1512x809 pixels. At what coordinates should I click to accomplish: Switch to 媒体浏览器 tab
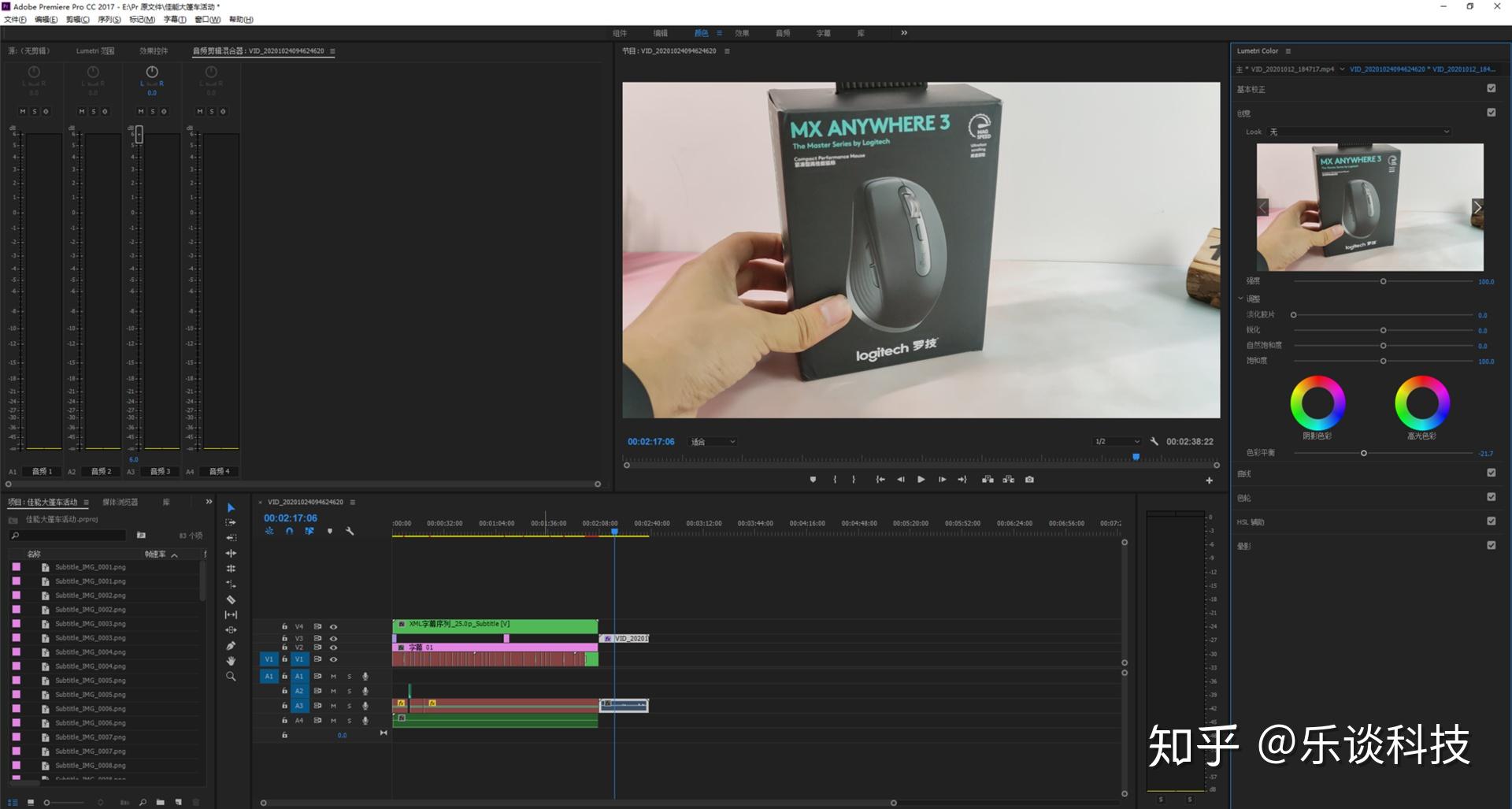pyautogui.click(x=120, y=502)
